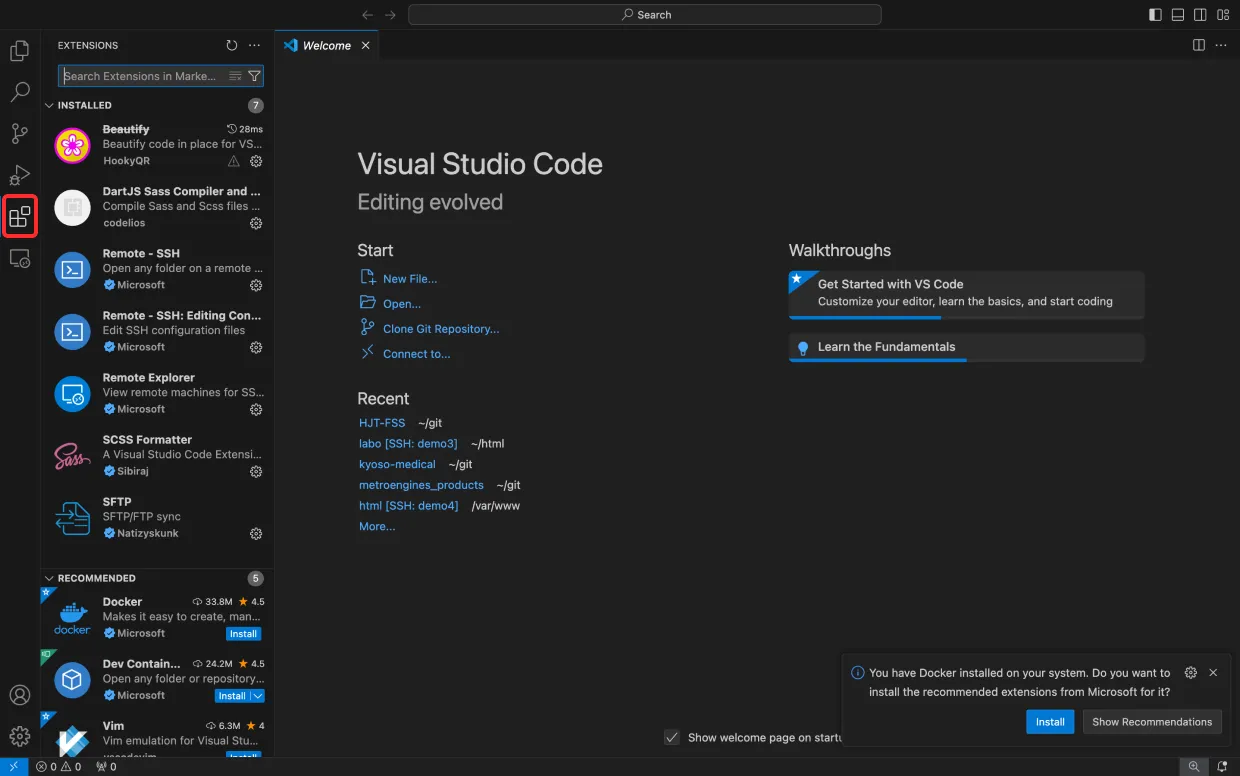Open manage gear for DartJS Sass Compiler
Viewport: 1240px width, 776px height.
(x=256, y=223)
